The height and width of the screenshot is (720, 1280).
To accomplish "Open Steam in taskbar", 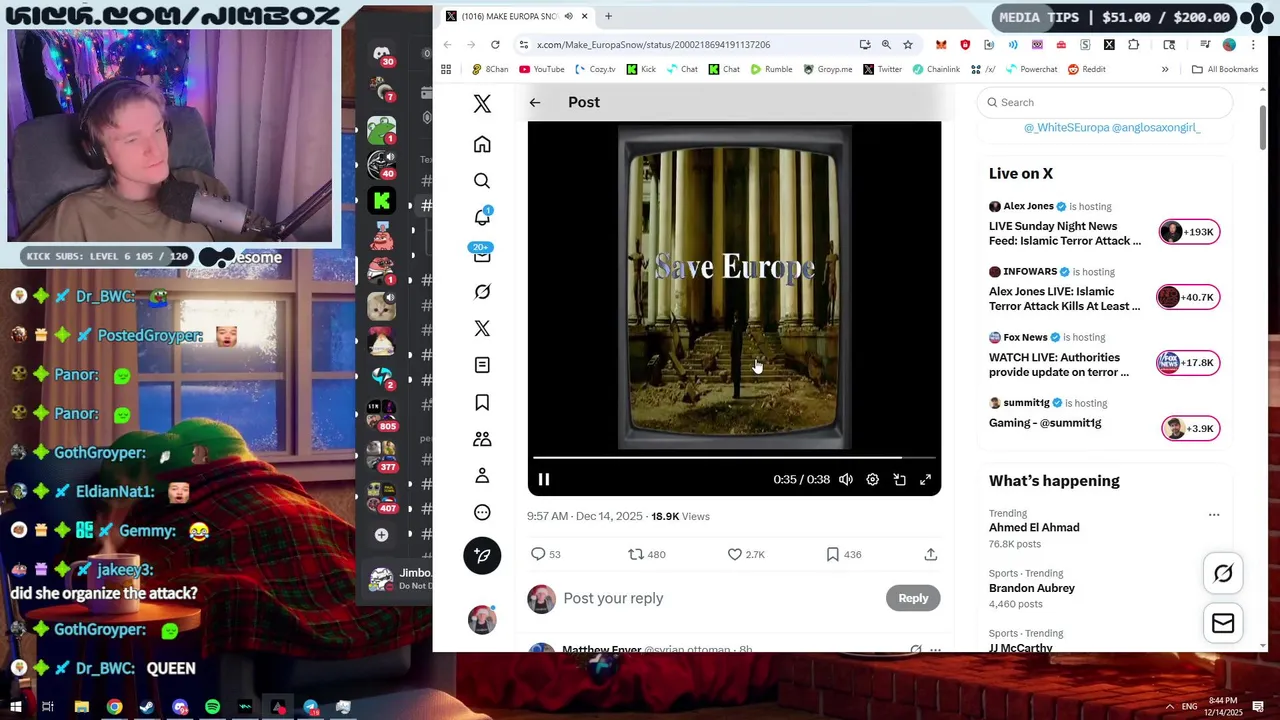I will click(147, 707).
